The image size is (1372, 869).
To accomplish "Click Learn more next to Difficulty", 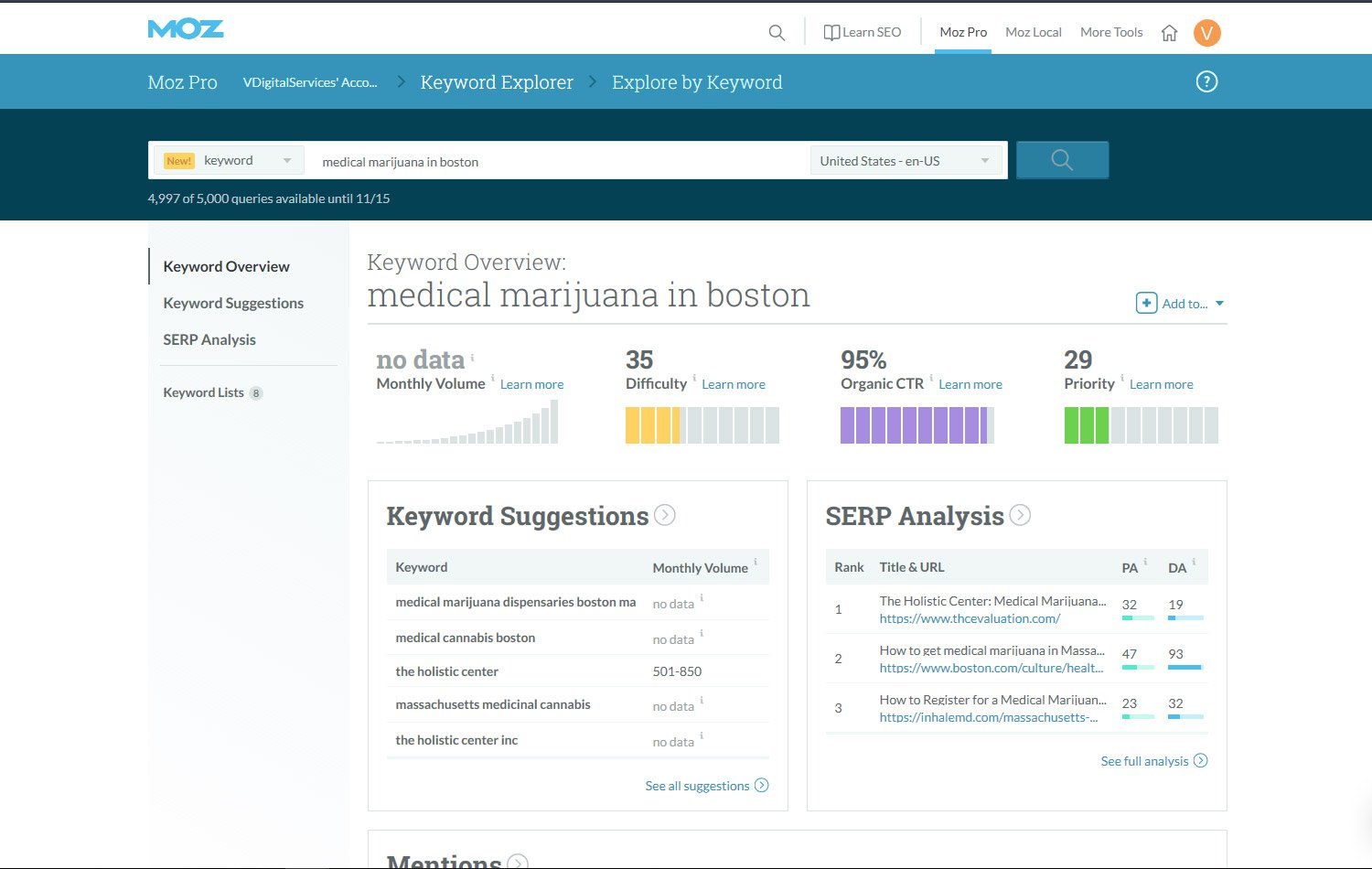I will (x=734, y=384).
